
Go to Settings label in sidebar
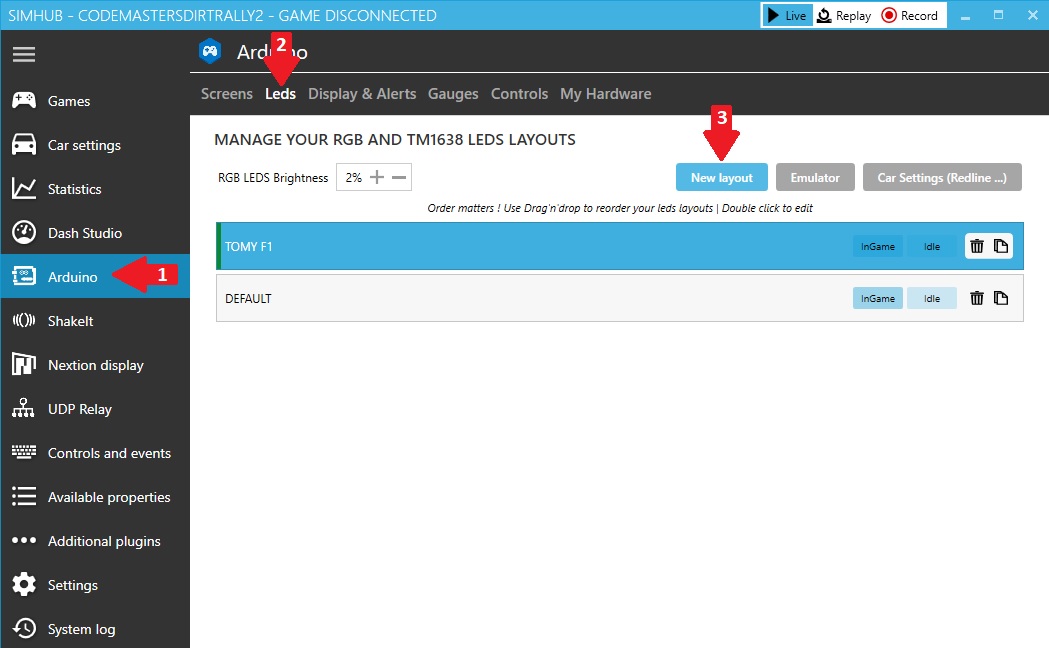point(73,585)
